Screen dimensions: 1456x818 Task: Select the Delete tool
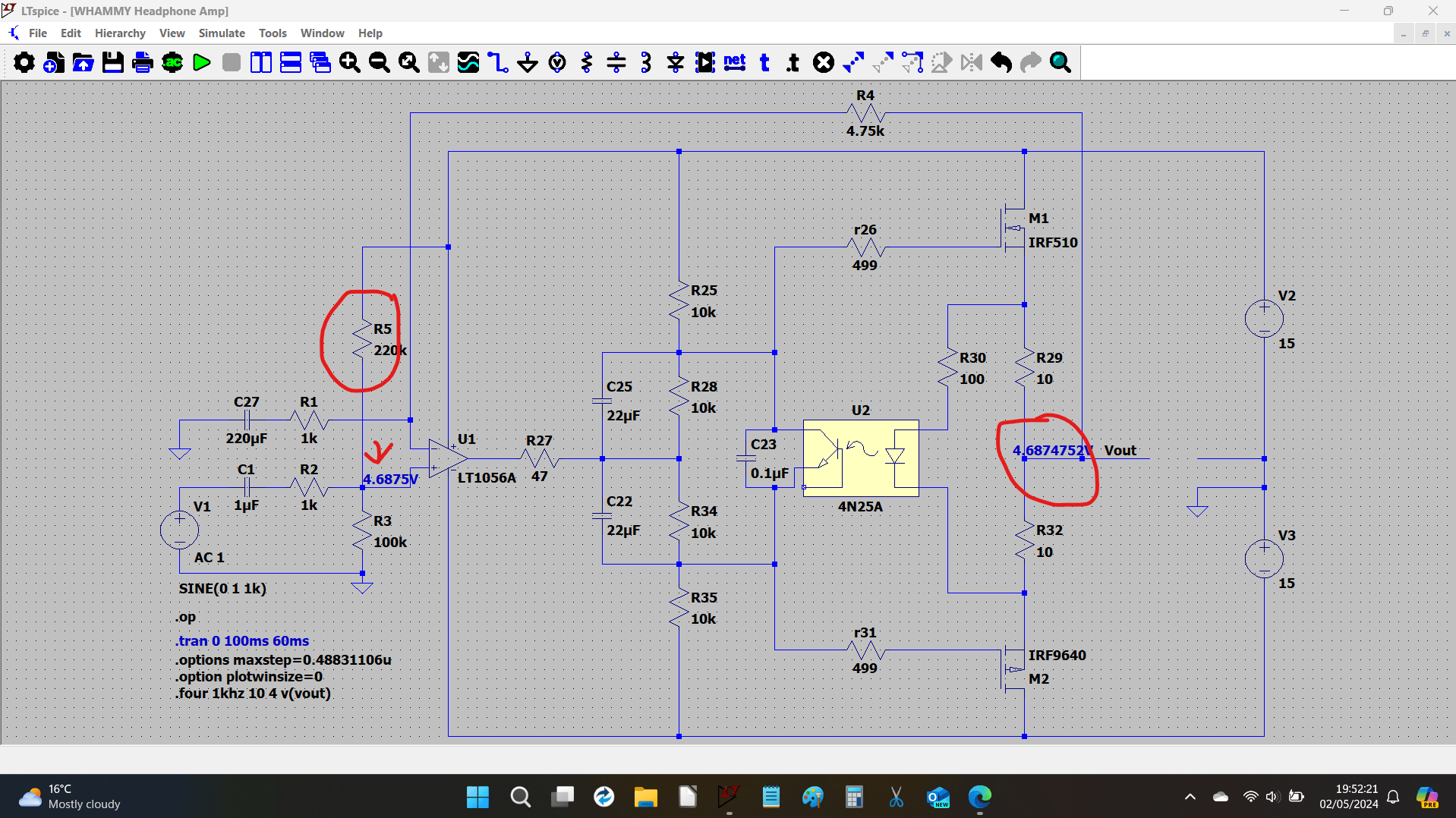tap(824, 62)
